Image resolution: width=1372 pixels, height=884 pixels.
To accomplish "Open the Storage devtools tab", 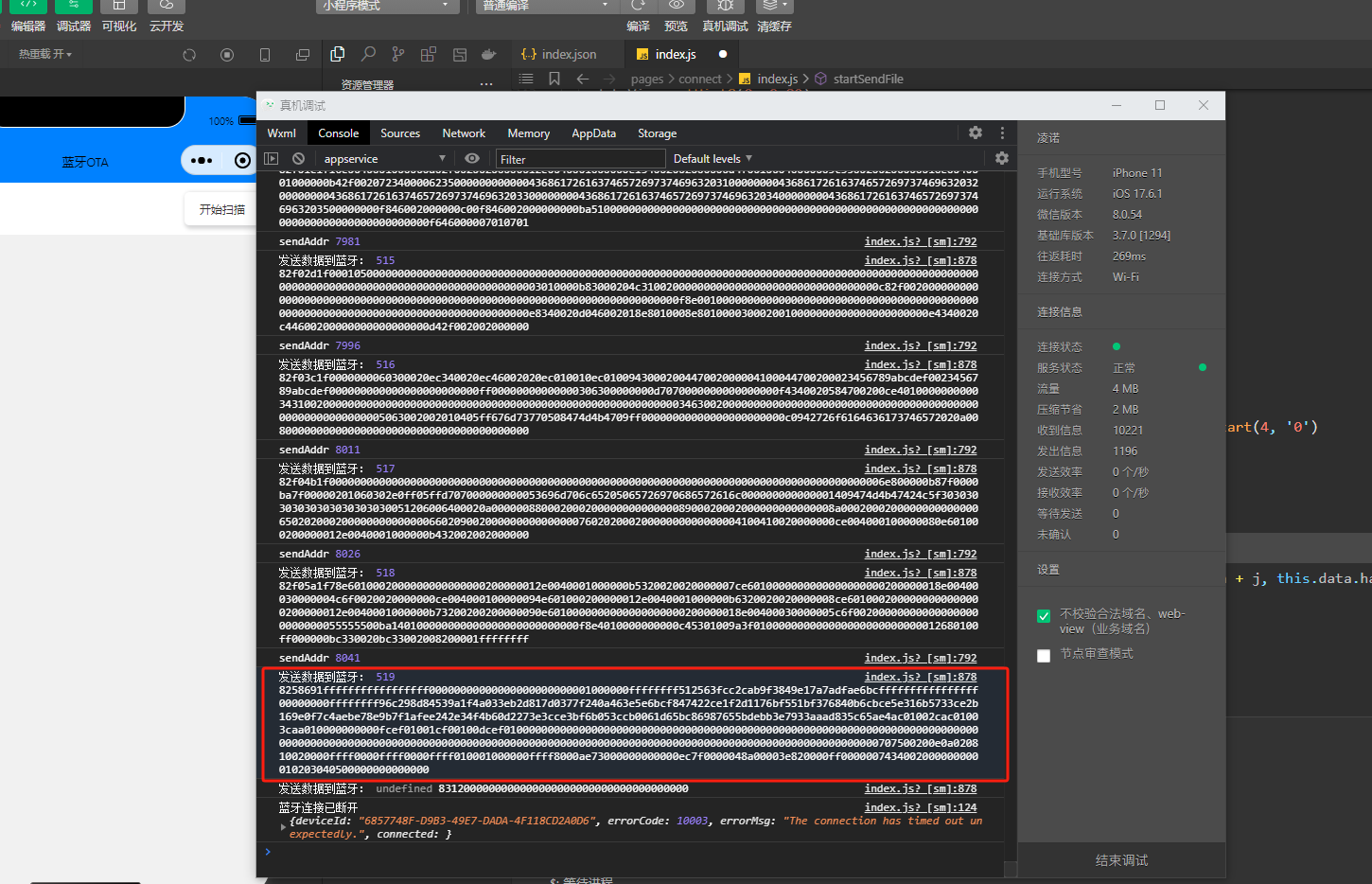I will [658, 133].
